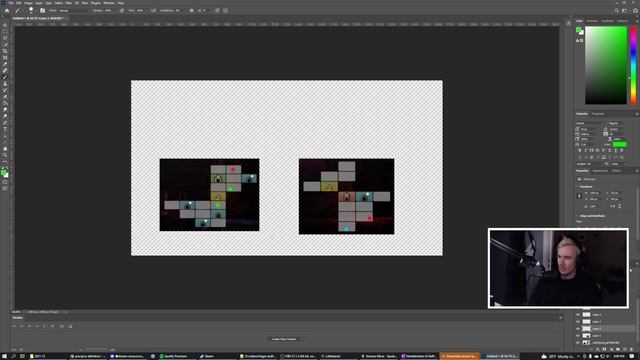
Task: Open the anti-aliasing dropdown in Character panel
Action: [618, 164]
